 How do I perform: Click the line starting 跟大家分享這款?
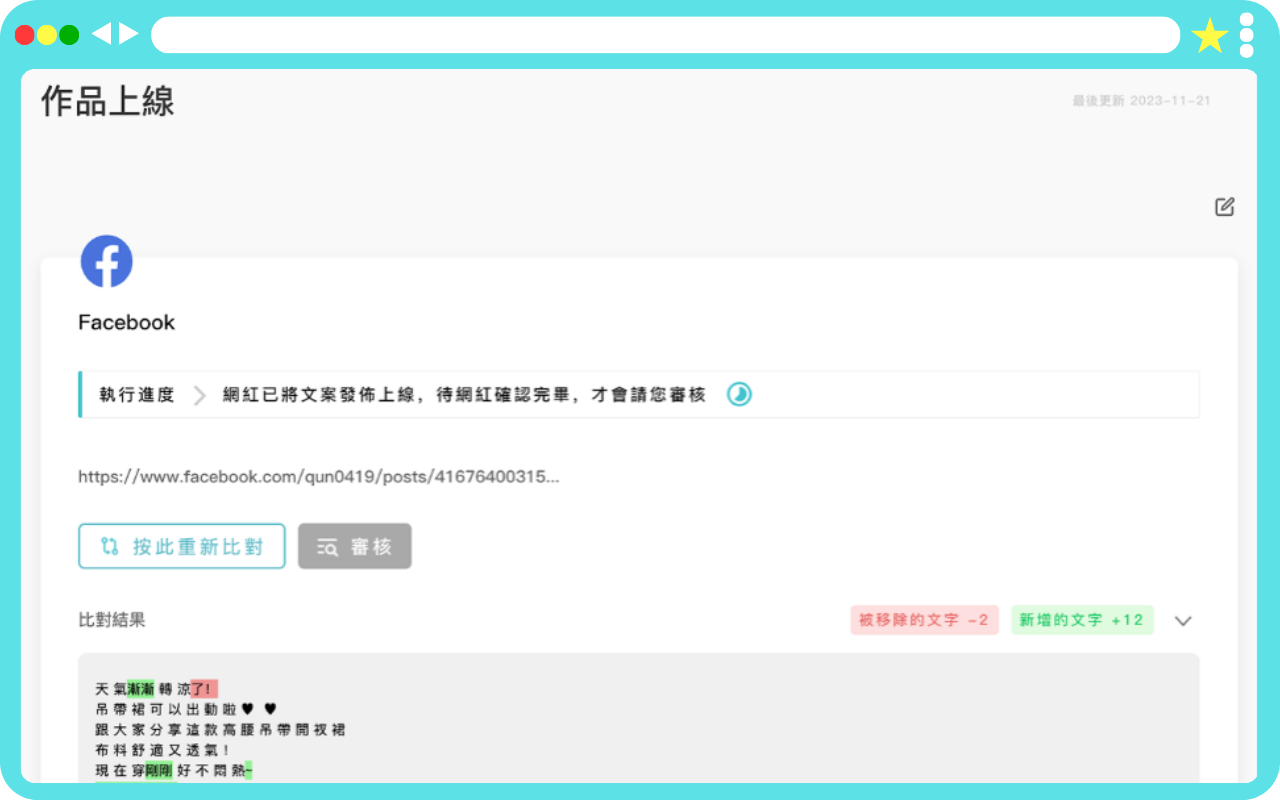click(220, 730)
